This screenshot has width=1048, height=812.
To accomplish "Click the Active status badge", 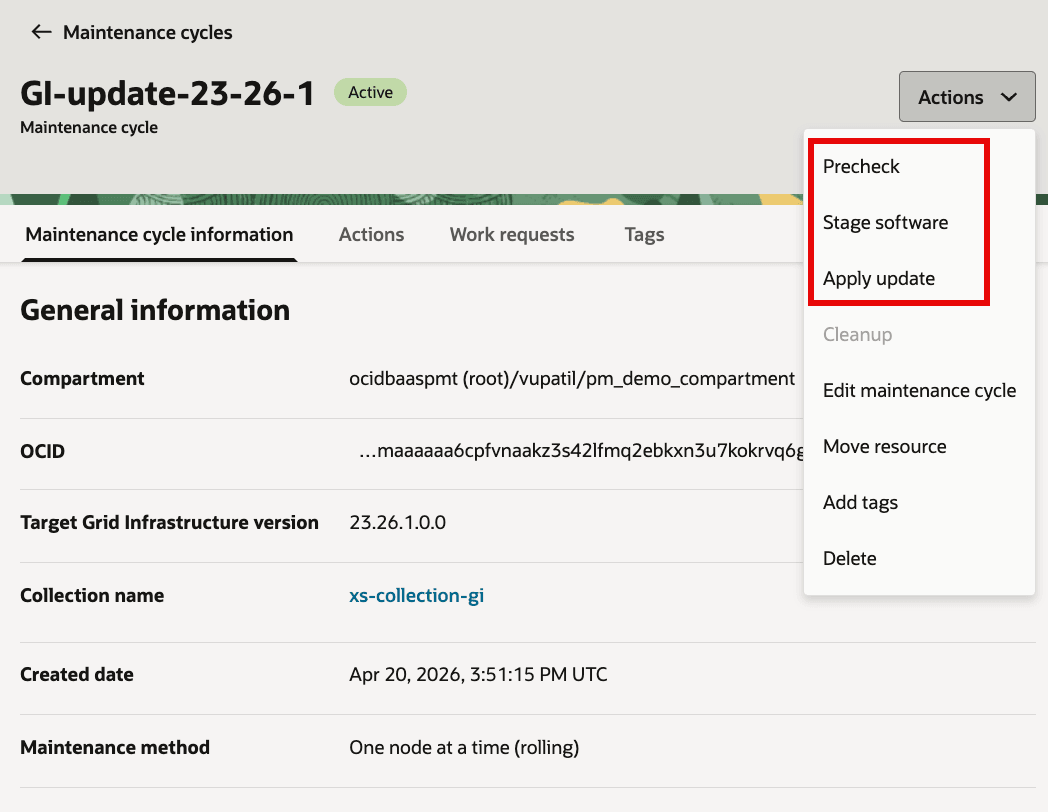I will [370, 92].
